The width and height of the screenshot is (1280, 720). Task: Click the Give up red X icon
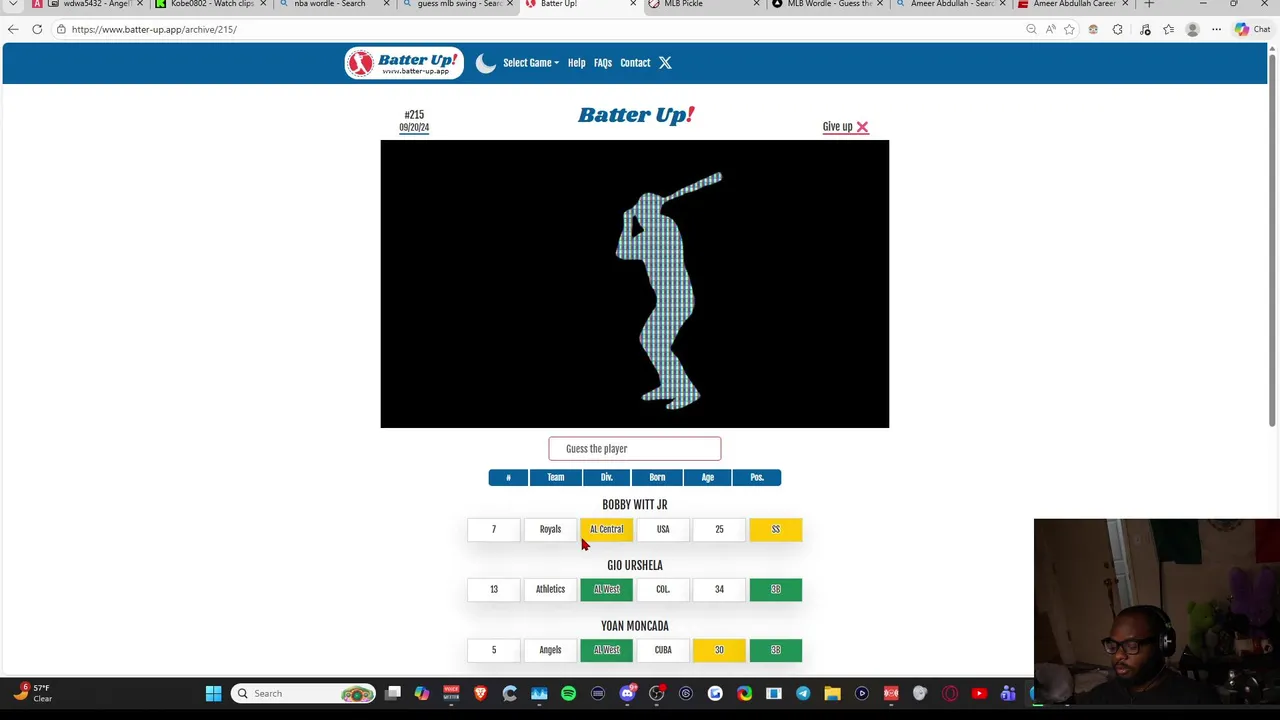coord(862,127)
